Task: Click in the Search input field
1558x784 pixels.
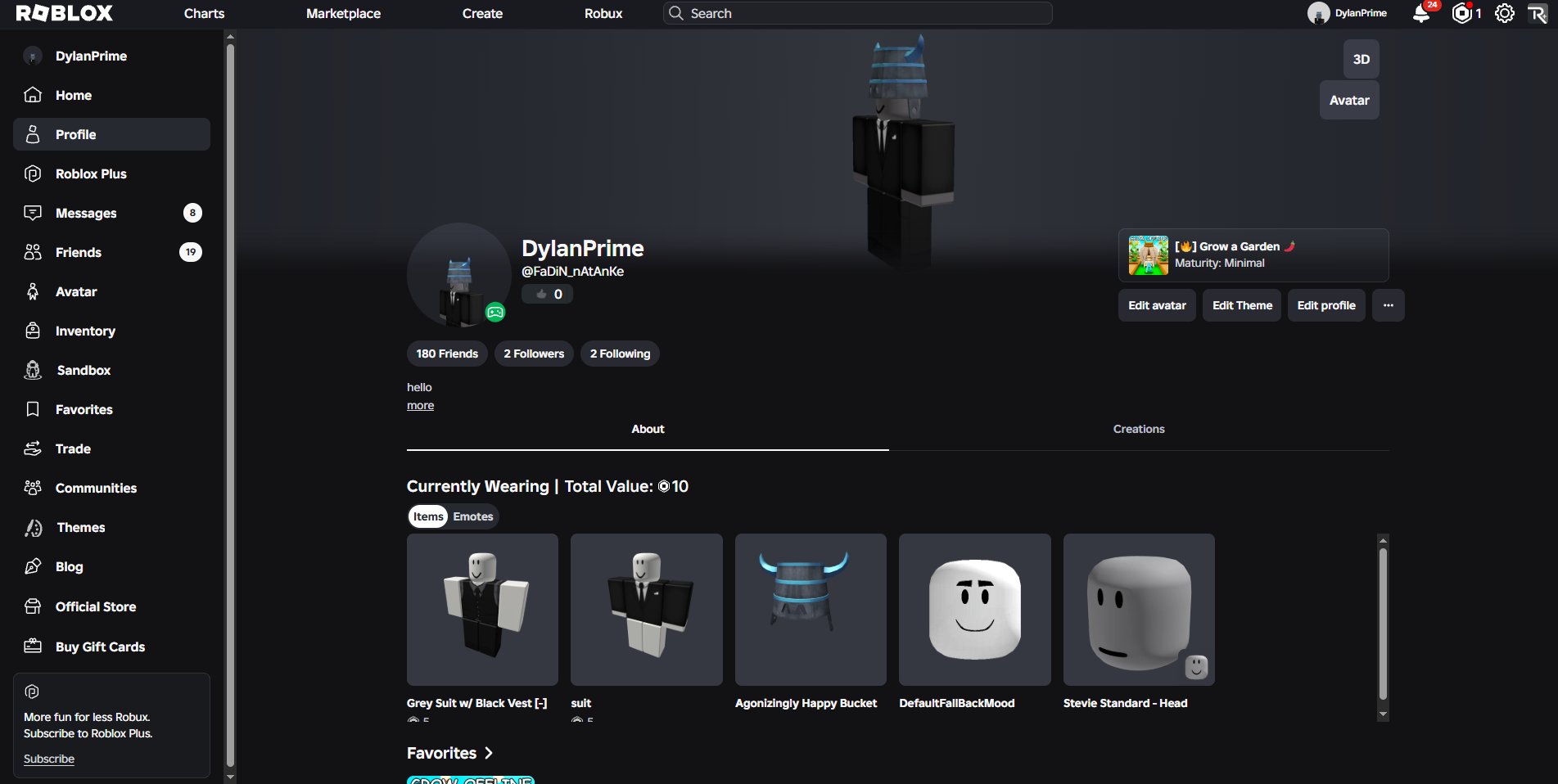Action: (x=857, y=13)
